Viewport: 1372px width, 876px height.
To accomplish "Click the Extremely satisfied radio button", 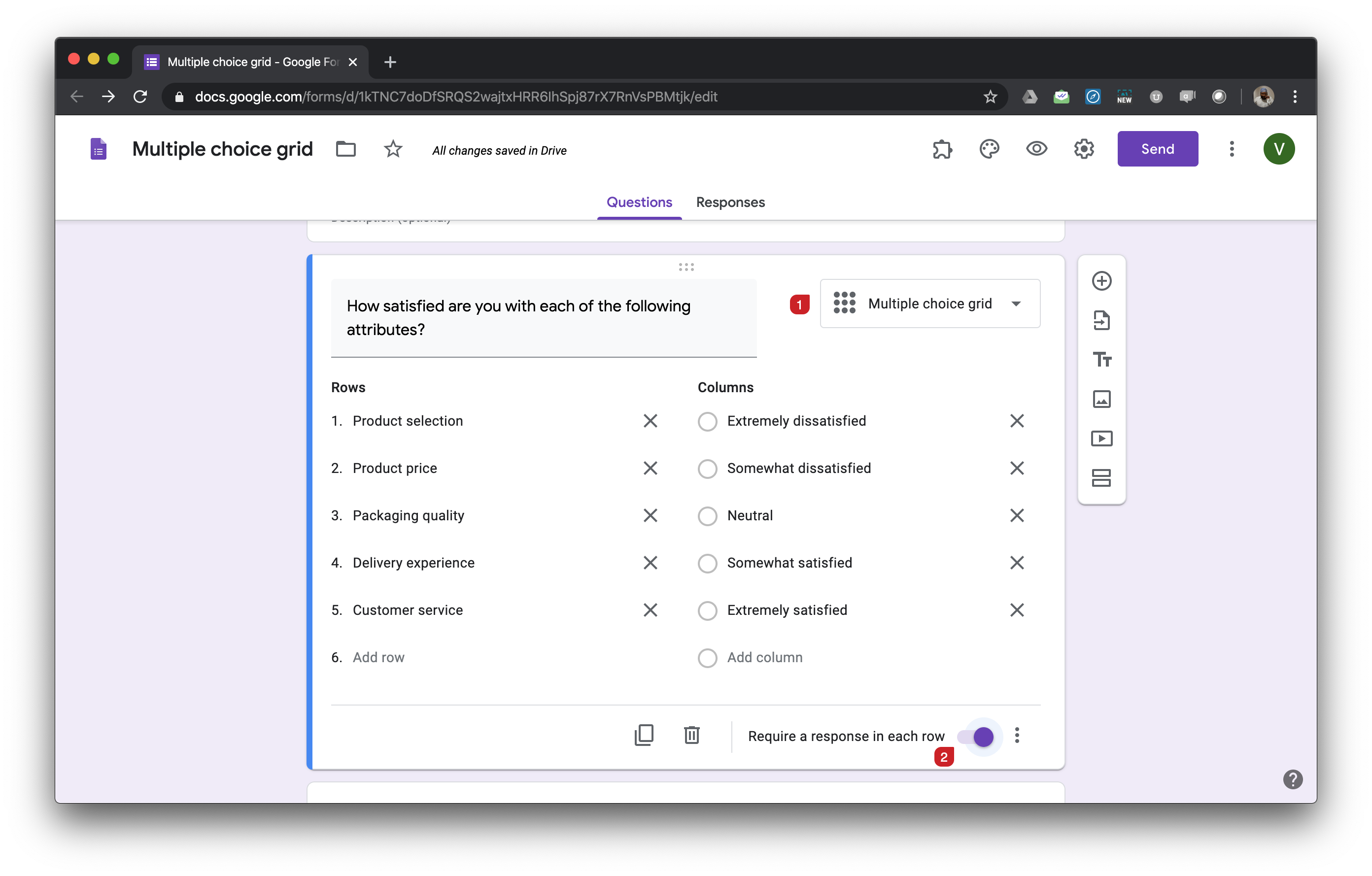I will pyautogui.click(x=707, y=610).
